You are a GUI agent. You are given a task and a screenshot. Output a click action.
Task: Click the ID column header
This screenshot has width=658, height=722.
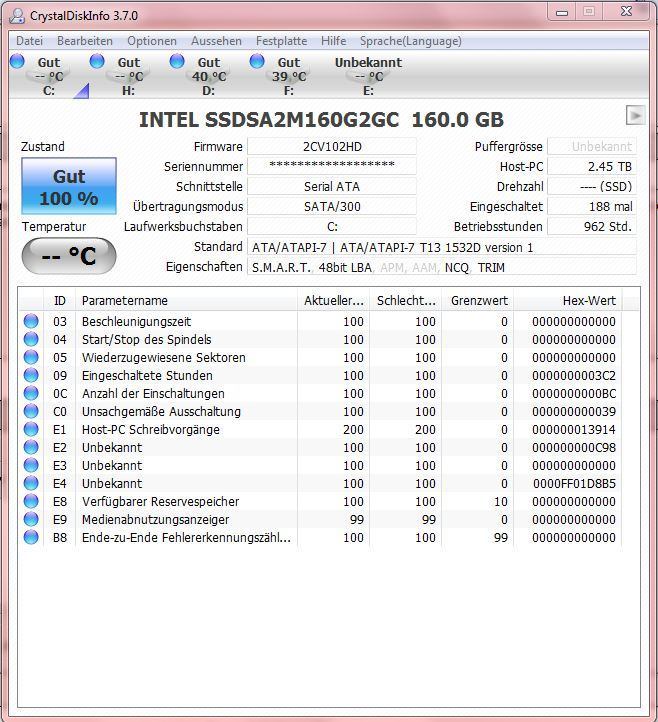pos(59,301)
